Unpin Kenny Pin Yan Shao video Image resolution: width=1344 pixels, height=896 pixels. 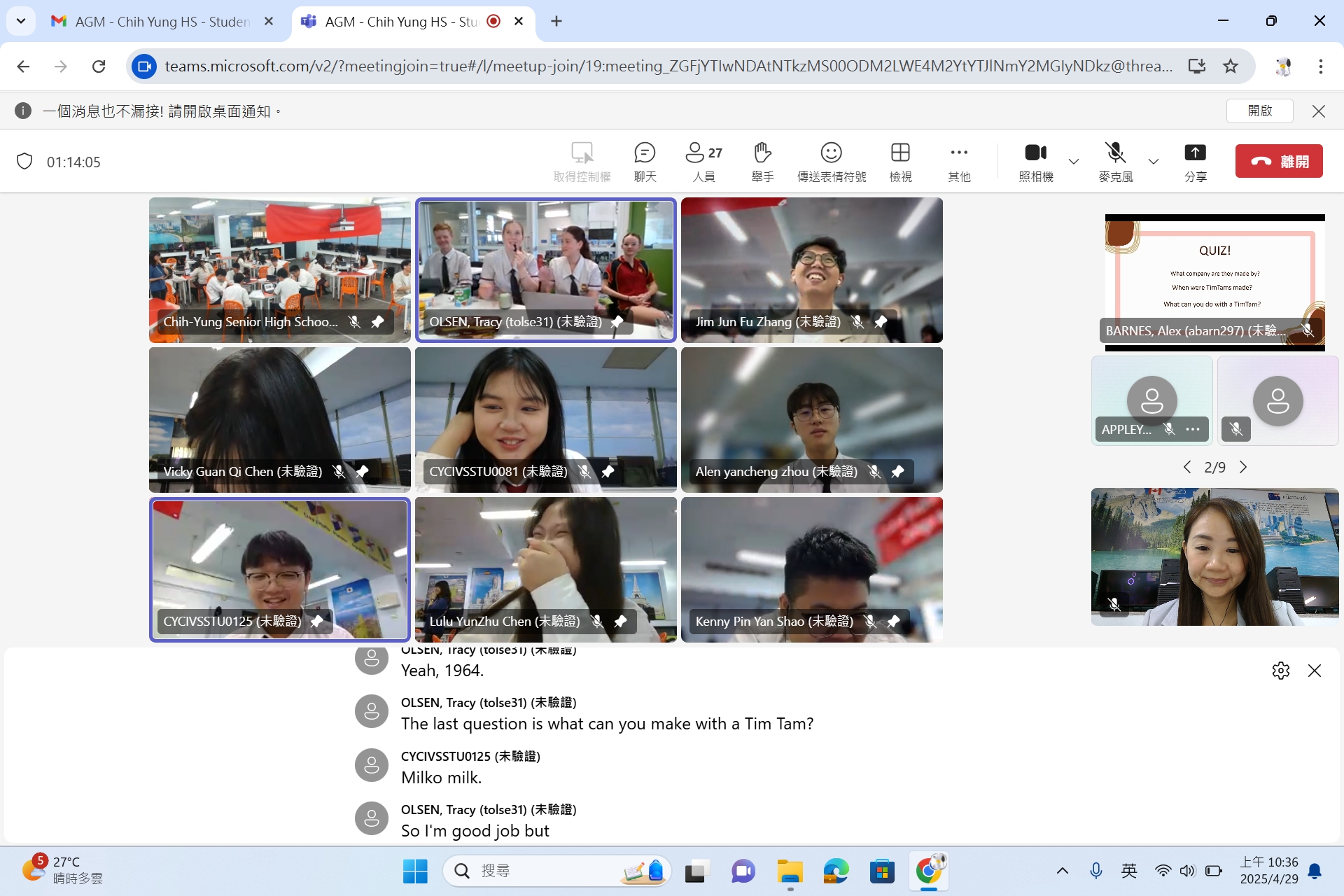(894, 622)
